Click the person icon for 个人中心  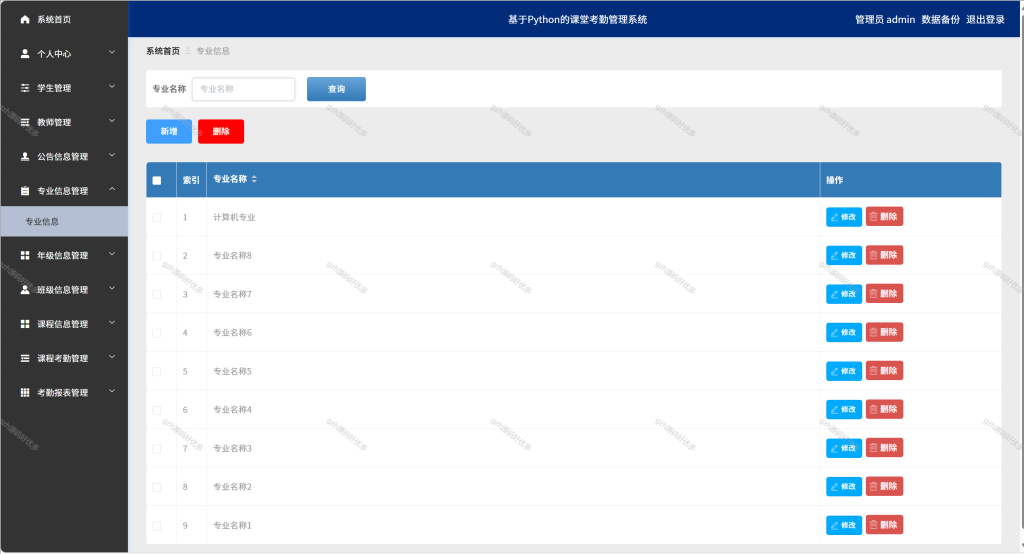(25, 54)
